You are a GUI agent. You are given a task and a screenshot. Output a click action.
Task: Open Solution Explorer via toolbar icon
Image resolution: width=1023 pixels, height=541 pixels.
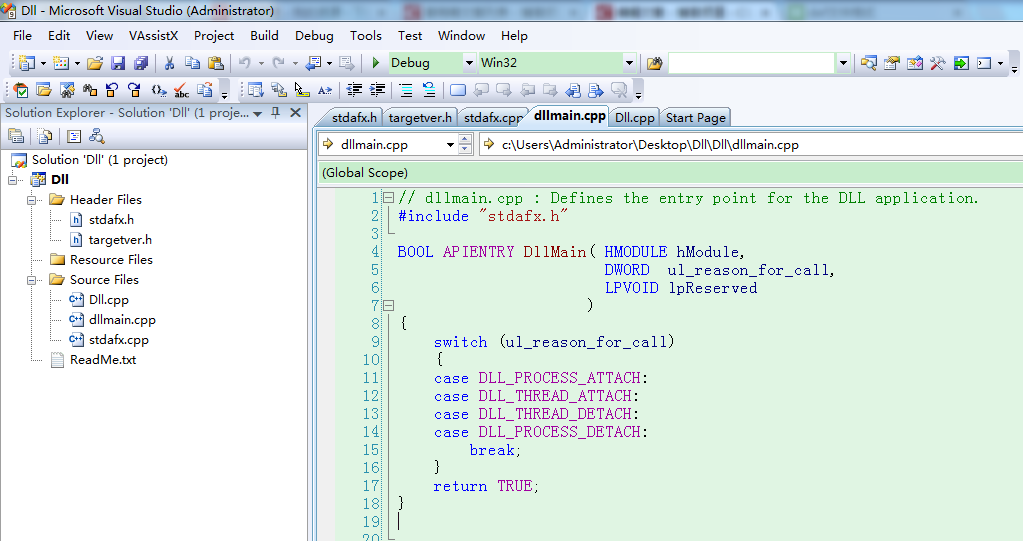pyautogui.click(x=868, y=63)
